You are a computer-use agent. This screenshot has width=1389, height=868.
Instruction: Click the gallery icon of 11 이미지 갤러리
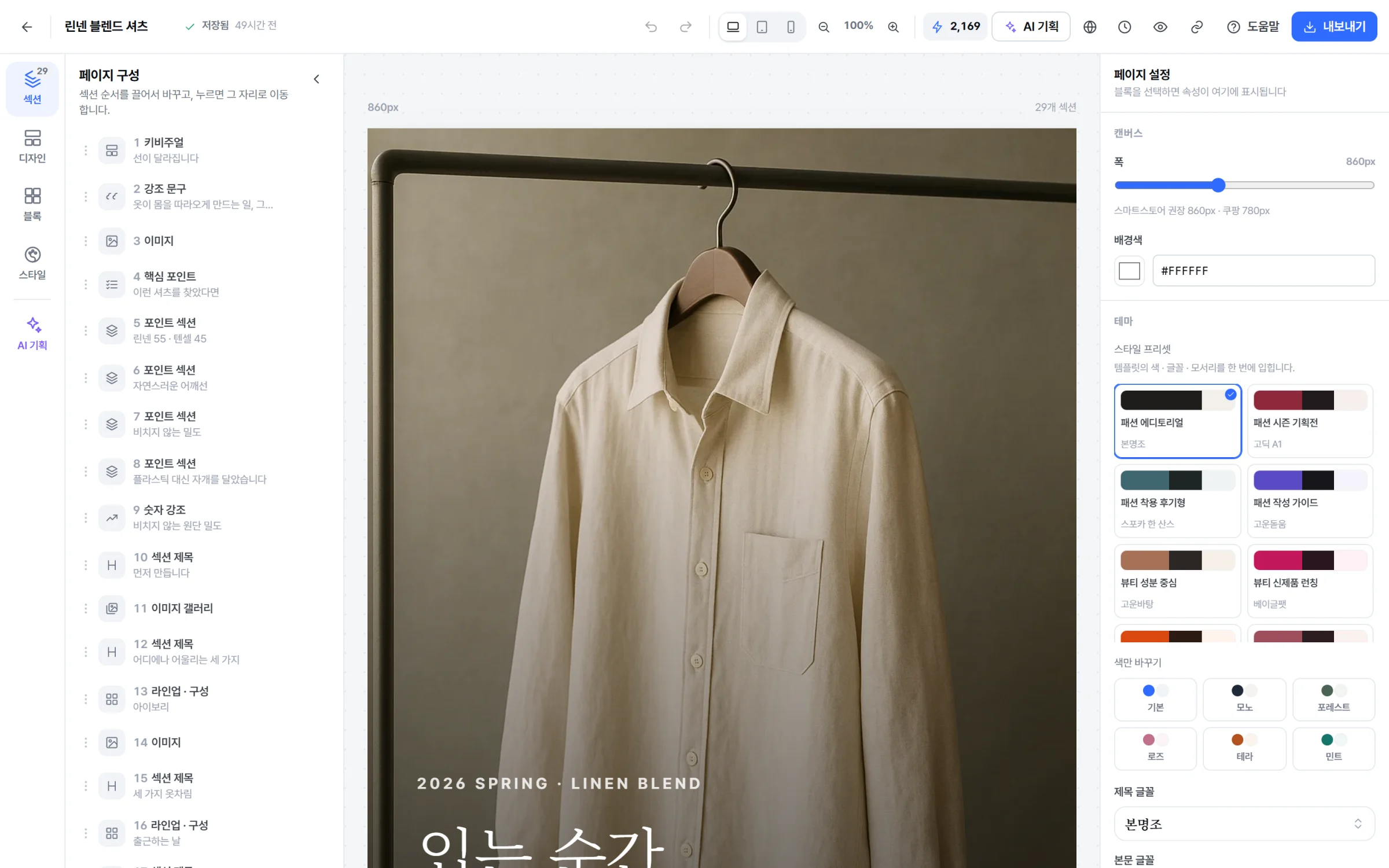[112, 608]
